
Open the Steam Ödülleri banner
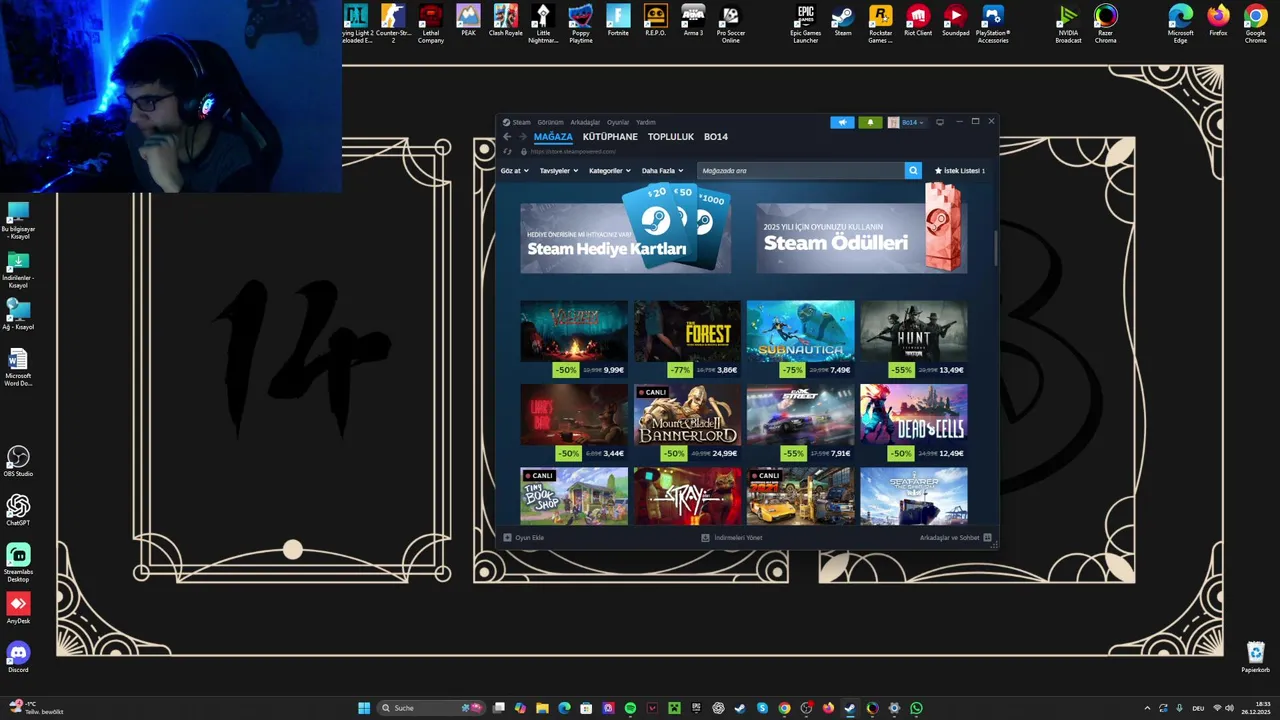pos(861,238)
